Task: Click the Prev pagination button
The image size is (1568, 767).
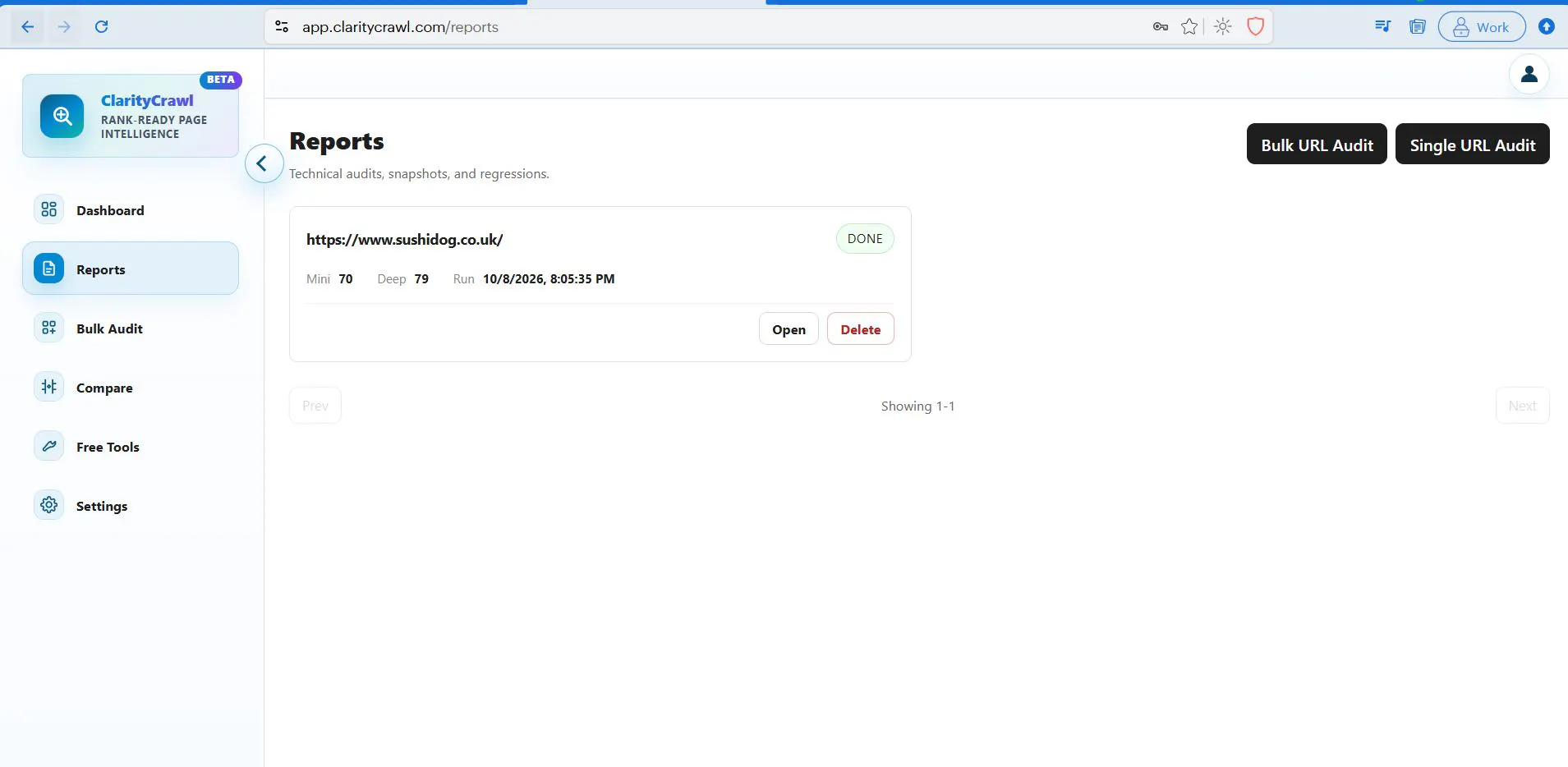Action: coord(315,406)
